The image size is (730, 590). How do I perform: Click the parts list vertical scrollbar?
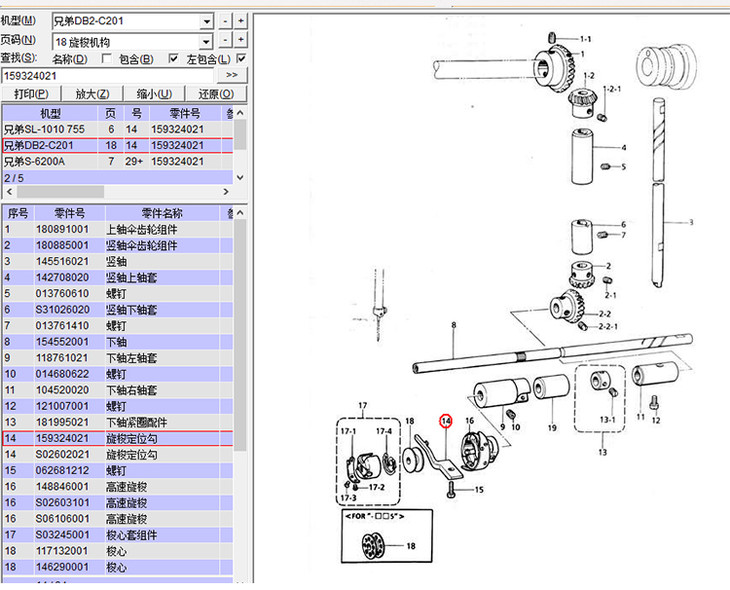(240, 400)
